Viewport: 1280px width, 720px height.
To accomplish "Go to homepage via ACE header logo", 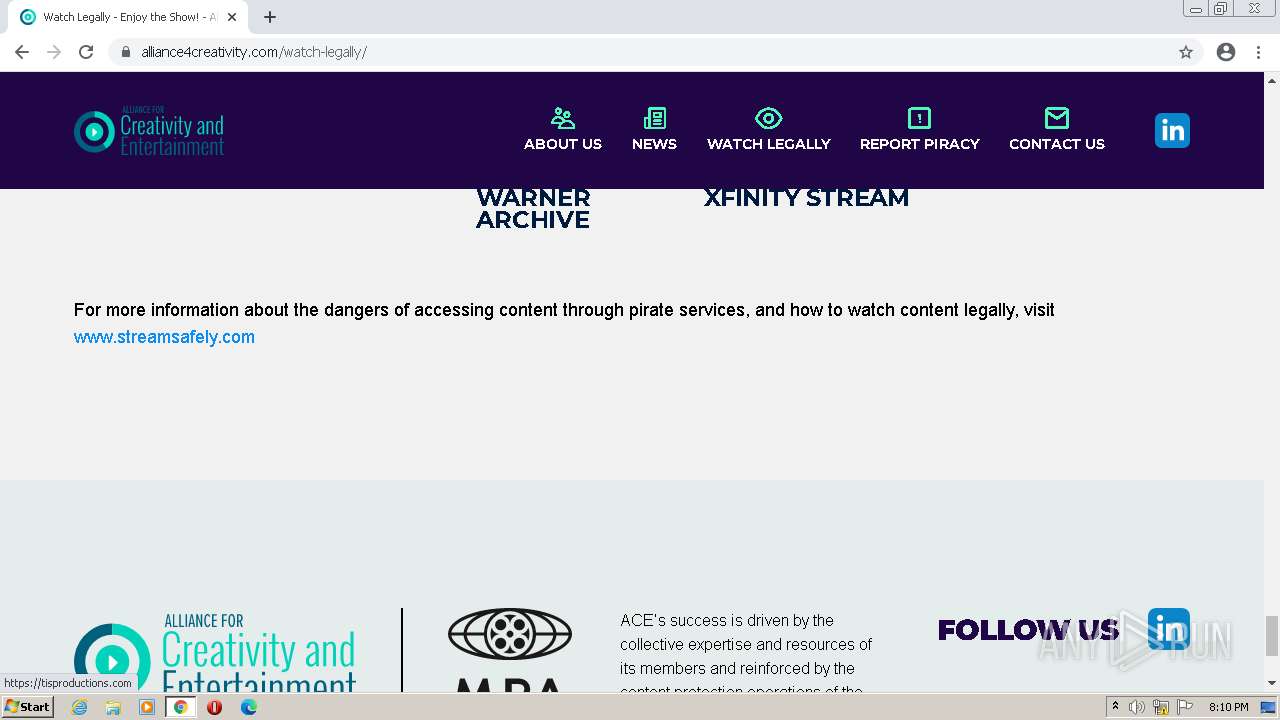I will point(149,131).
